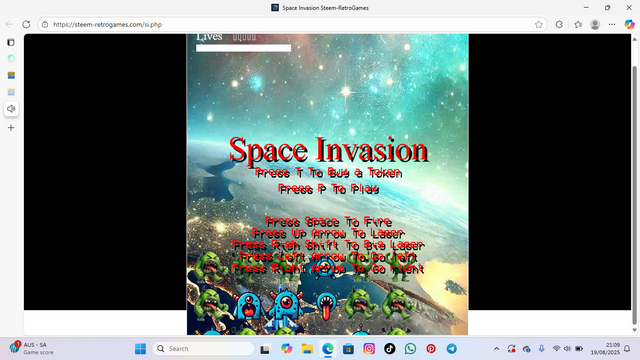
Task: Open the favorites list icon
Action: [x=578, y=24]
